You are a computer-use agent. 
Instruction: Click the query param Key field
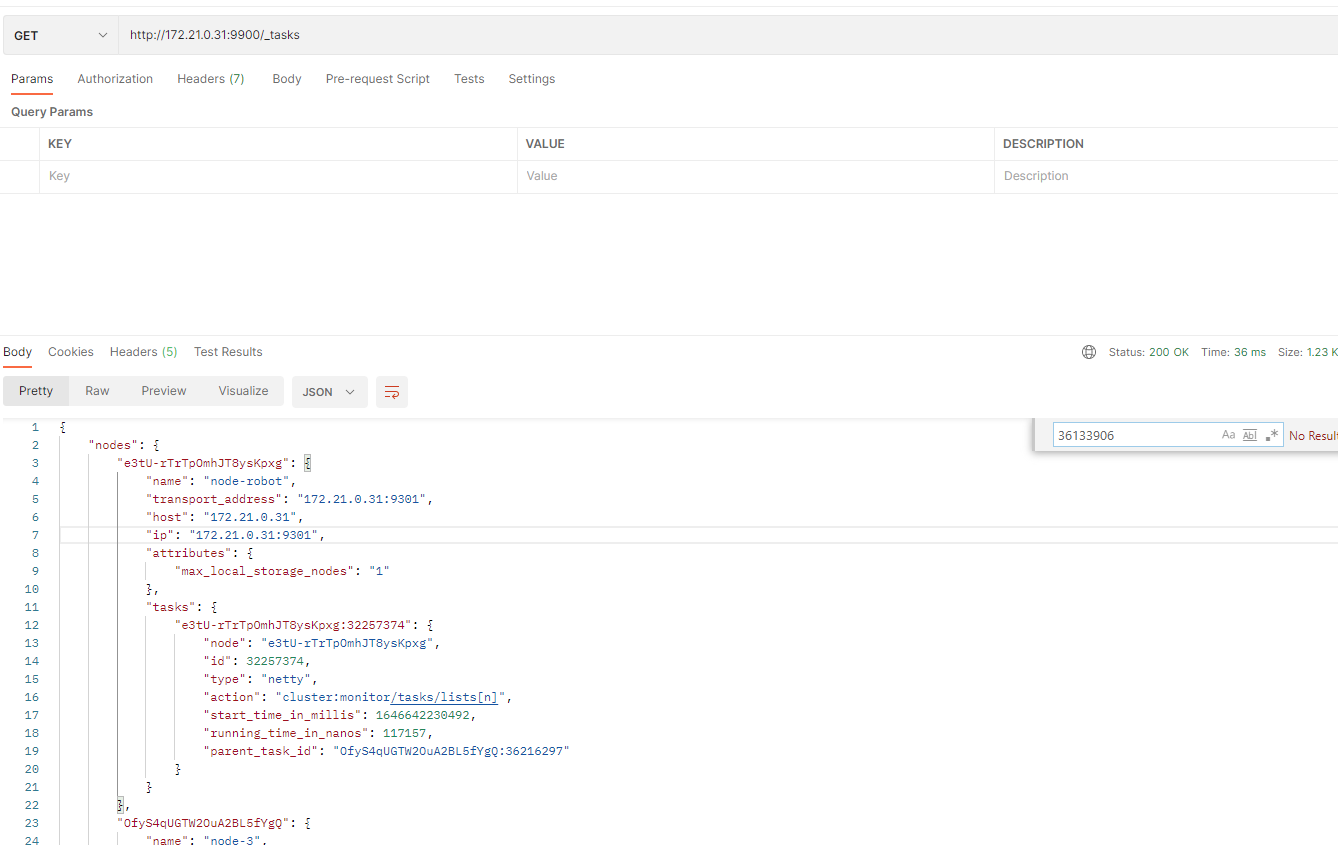pyautogui.click(x=278, y=176)
